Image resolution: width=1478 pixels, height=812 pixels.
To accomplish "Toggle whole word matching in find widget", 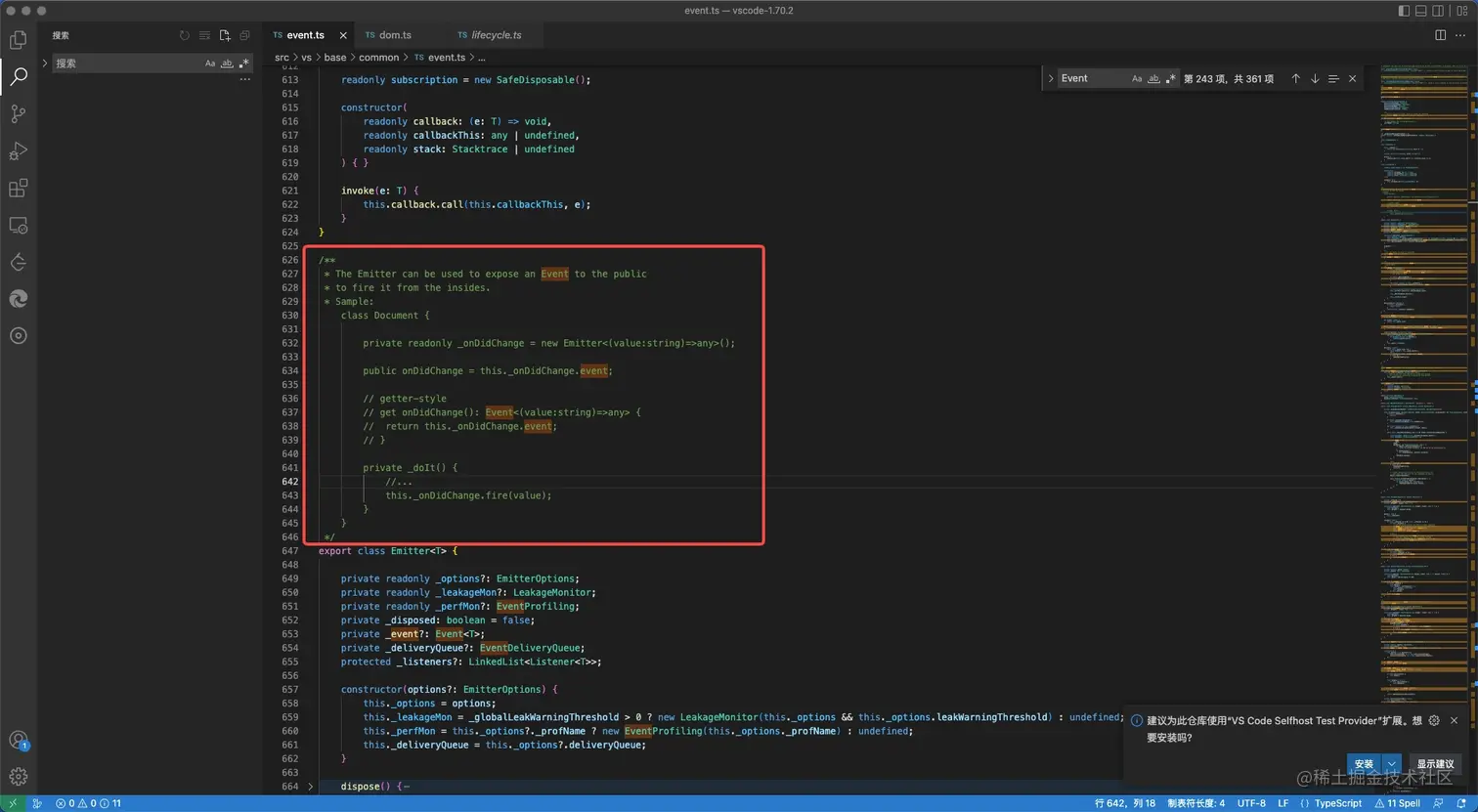I will pos(1154,78).
